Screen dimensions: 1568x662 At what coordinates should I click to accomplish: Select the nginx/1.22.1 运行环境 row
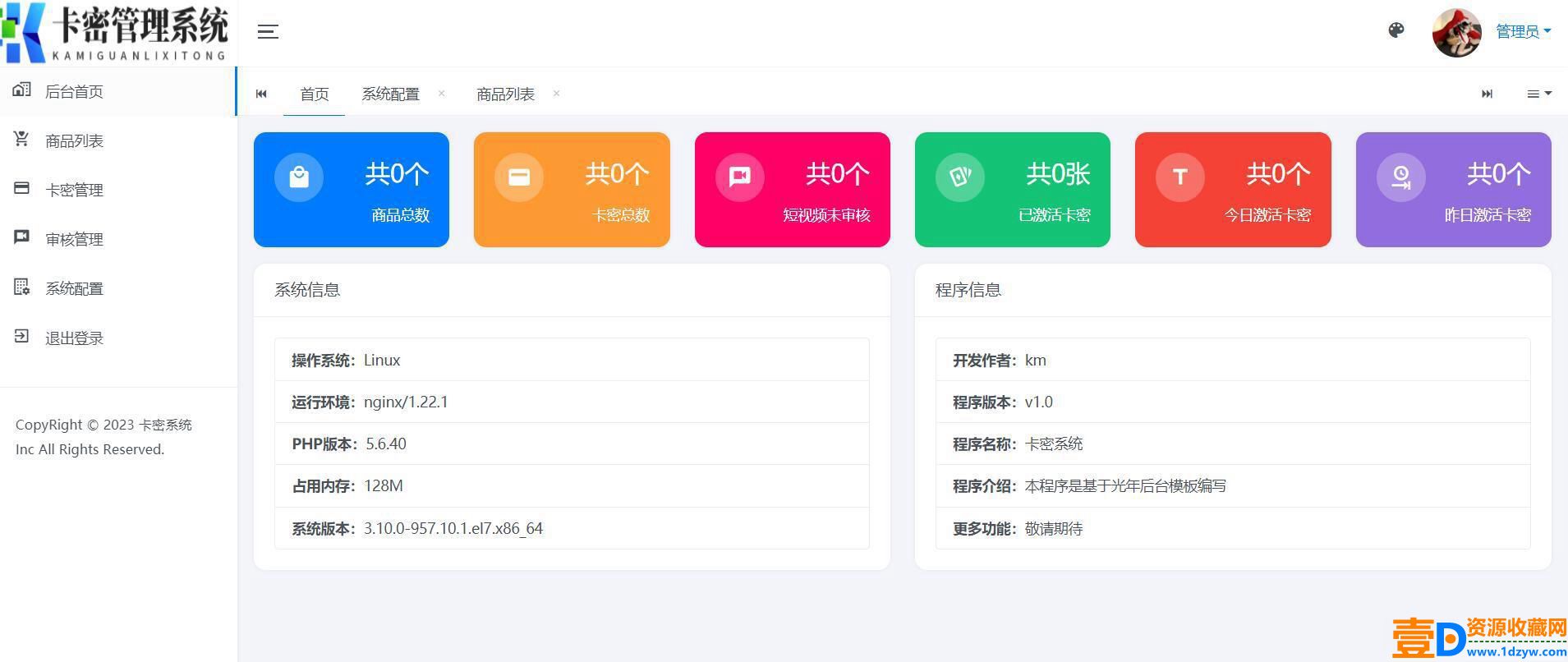(572, 402)
